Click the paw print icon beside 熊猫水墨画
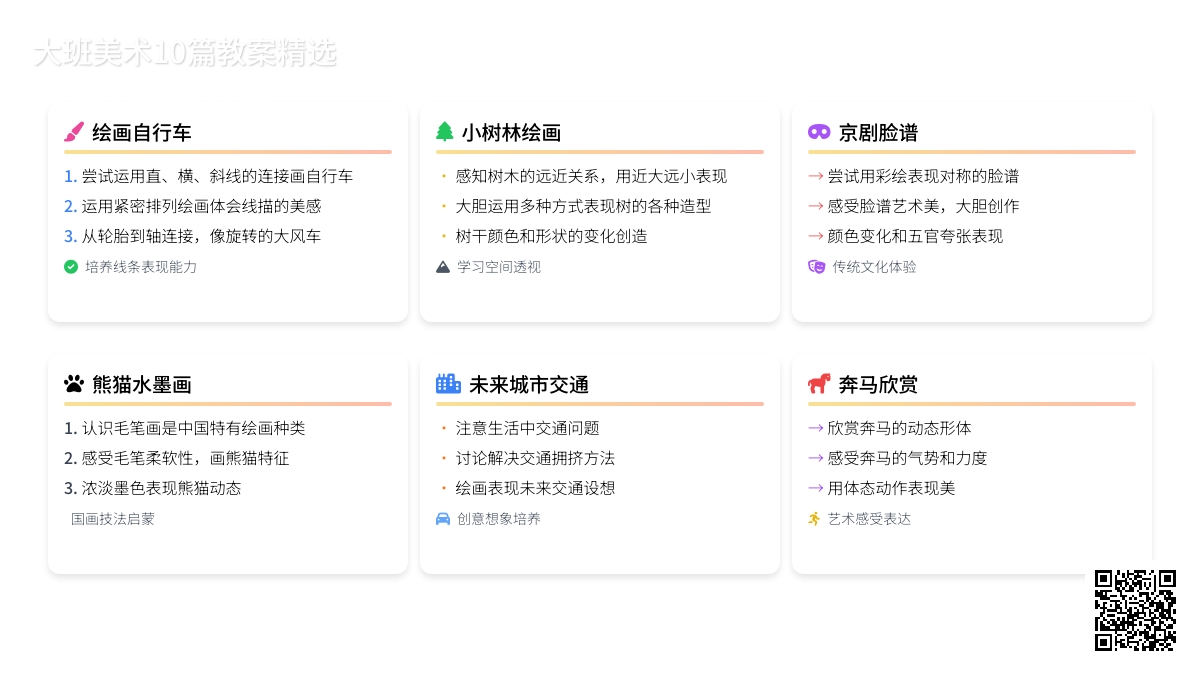Image resolution: width=1200 pixels, height=675 pixels. (74, 384)
